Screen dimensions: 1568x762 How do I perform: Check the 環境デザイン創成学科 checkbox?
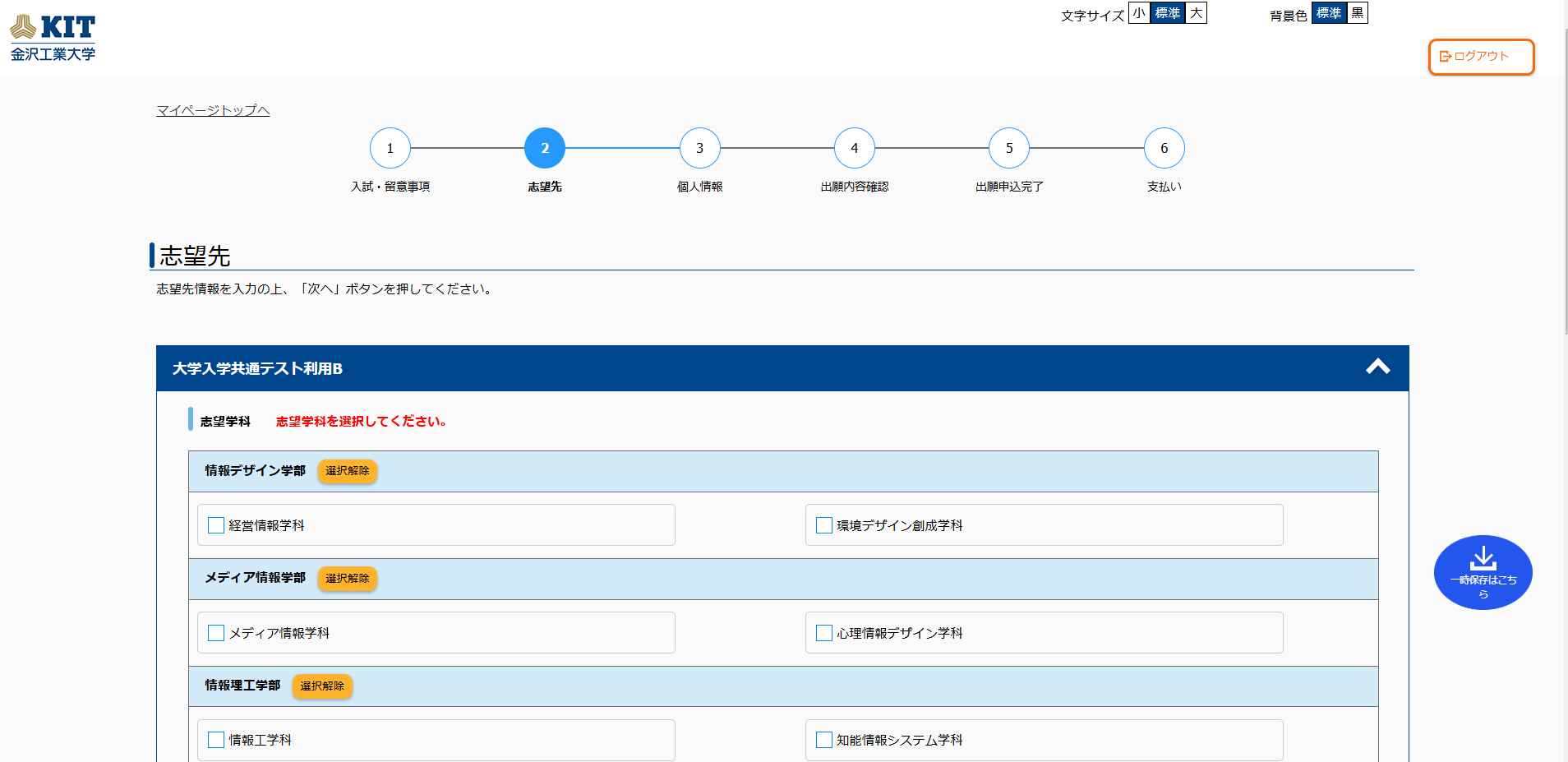click(x=824, y=525)
